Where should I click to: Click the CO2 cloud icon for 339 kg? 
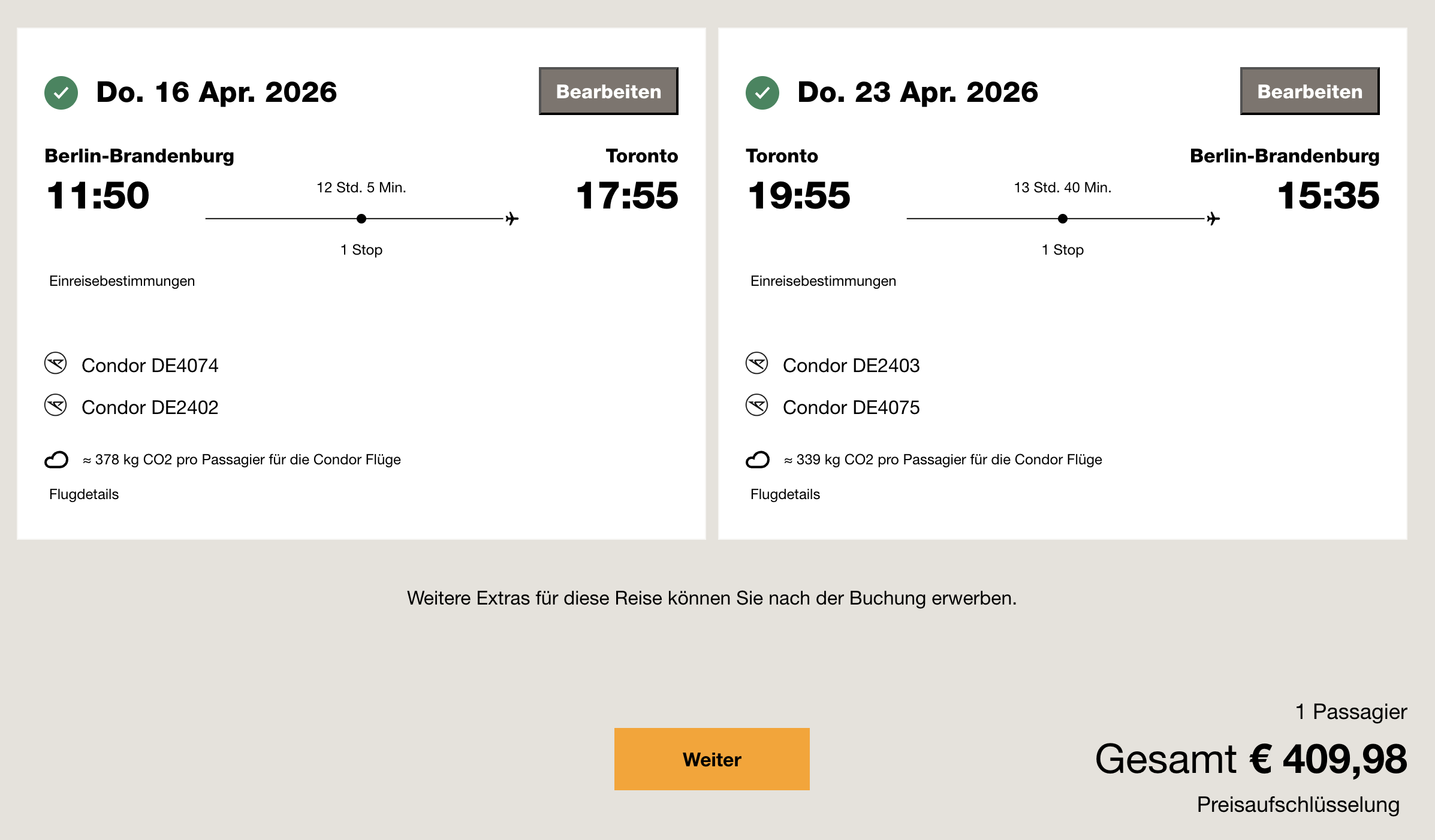coord(757,460)
